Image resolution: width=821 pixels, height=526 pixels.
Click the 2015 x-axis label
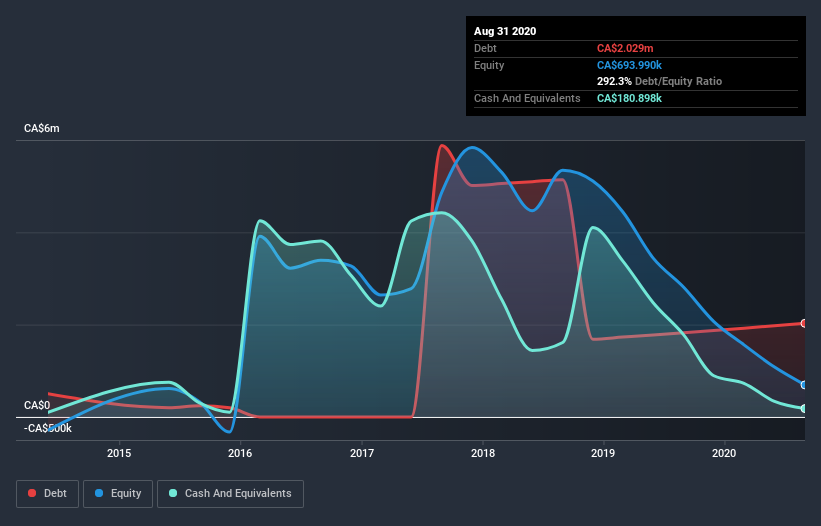[x=119, y=453]
